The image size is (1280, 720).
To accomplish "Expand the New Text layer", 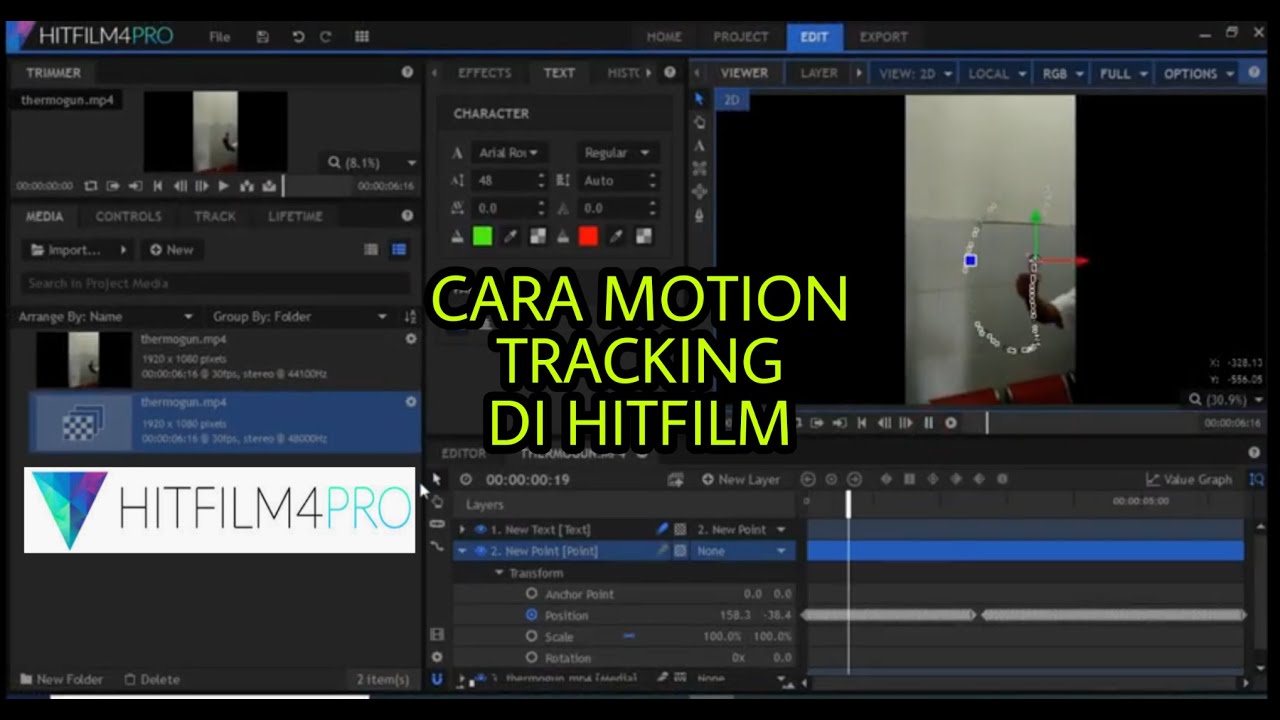I will tap(462, 530).
